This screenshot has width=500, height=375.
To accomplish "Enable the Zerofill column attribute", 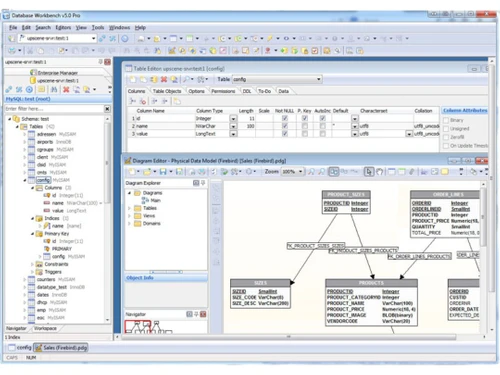I will [x=446, y=137].
